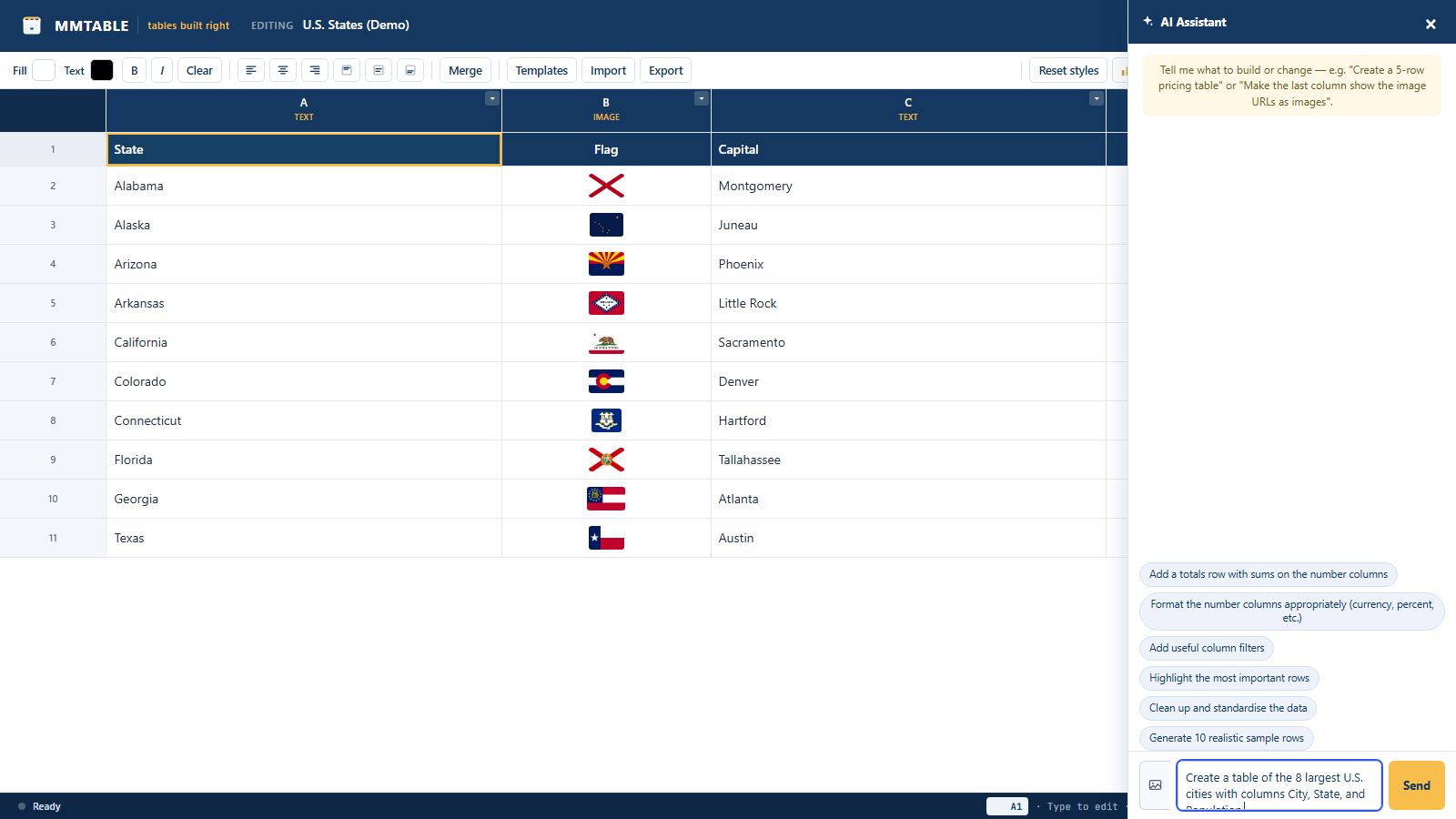Click the Texas flag image
Screen dimensions: 1456x819
point(606,538)
